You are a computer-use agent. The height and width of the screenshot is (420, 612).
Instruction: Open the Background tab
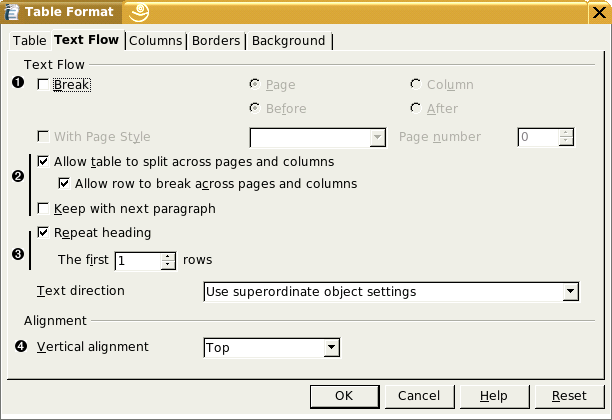(288, 41)
